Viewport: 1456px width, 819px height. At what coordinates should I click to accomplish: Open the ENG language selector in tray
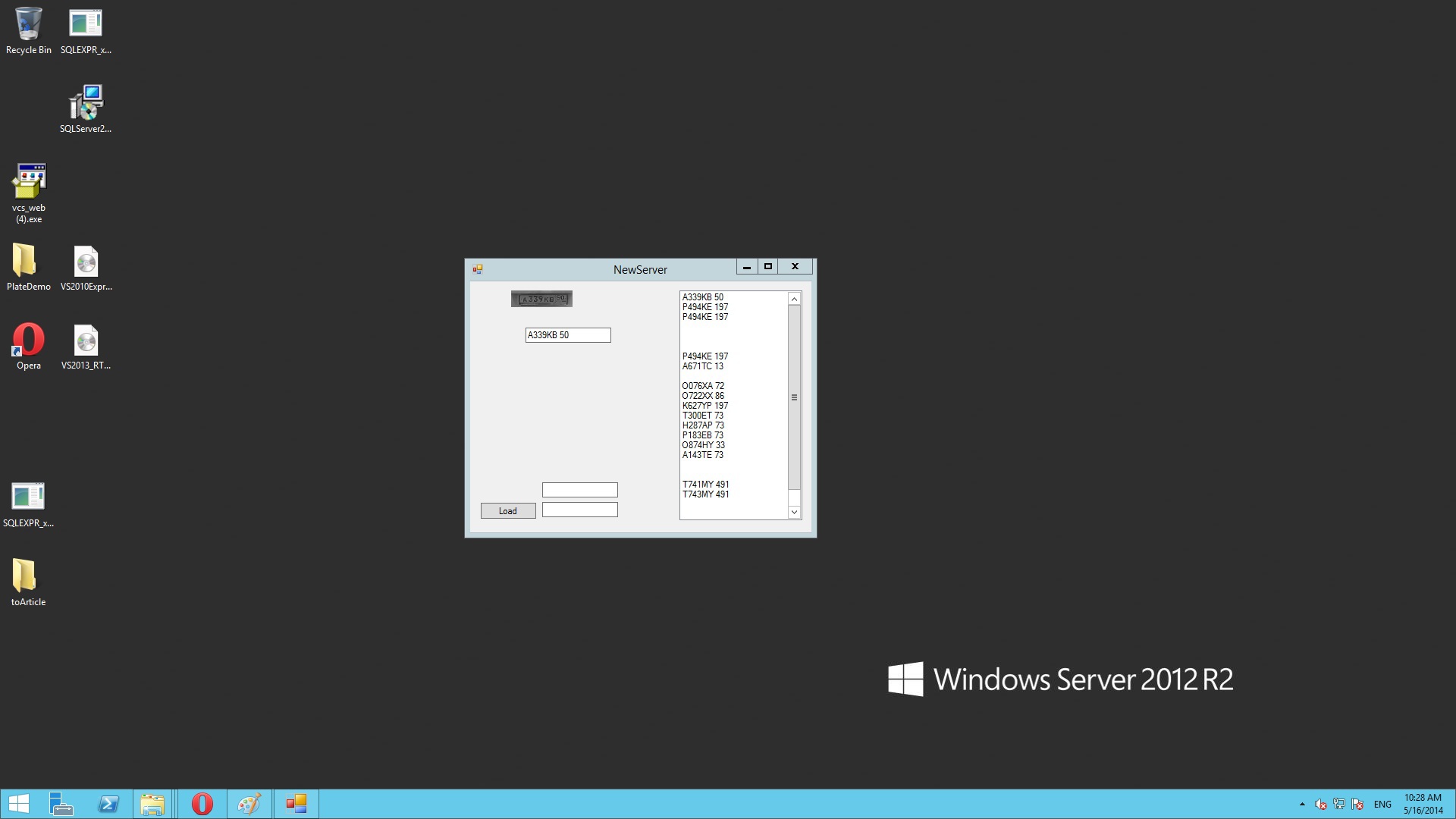(x=1382, y=805)
